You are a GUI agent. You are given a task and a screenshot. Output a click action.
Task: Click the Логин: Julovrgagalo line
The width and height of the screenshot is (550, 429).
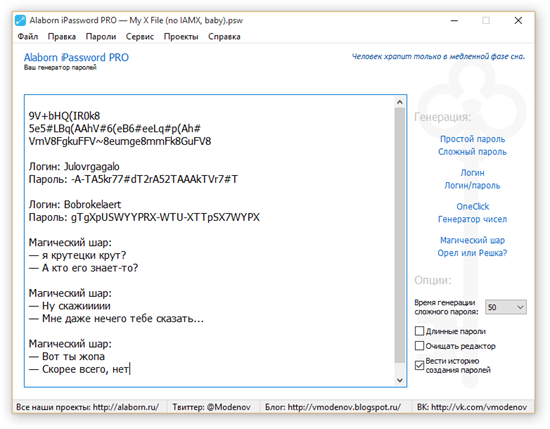point(74,167)
